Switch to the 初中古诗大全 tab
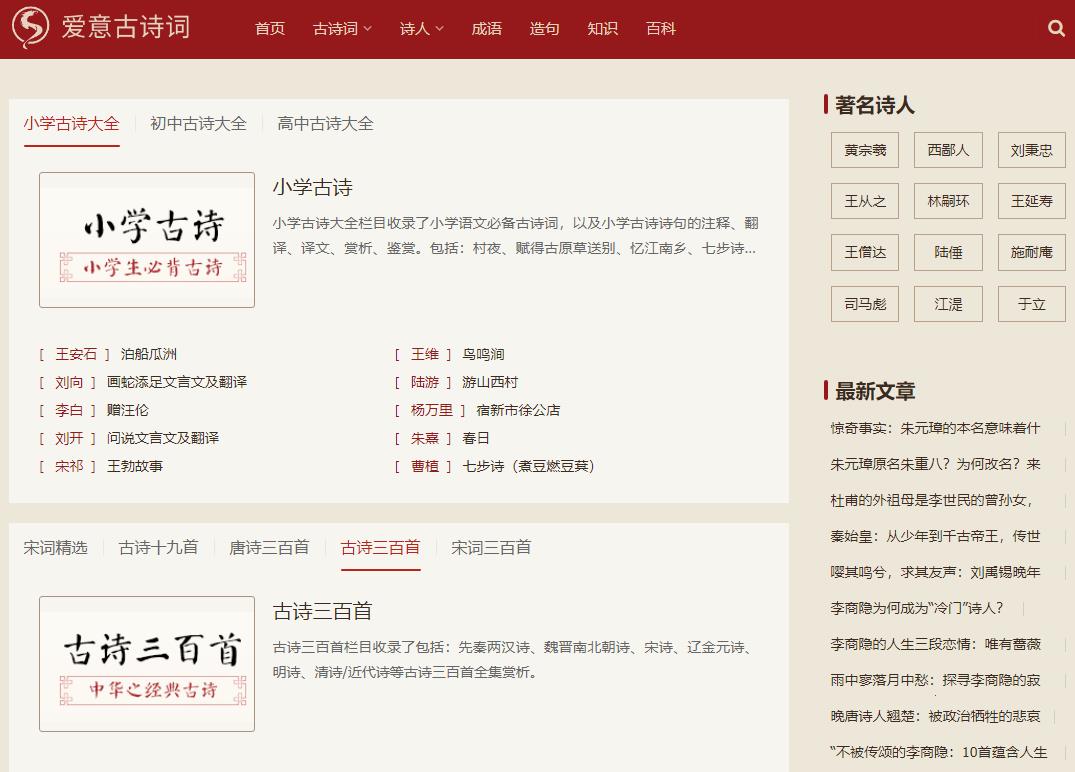The image size is (1075, 772). click(197, 123)
